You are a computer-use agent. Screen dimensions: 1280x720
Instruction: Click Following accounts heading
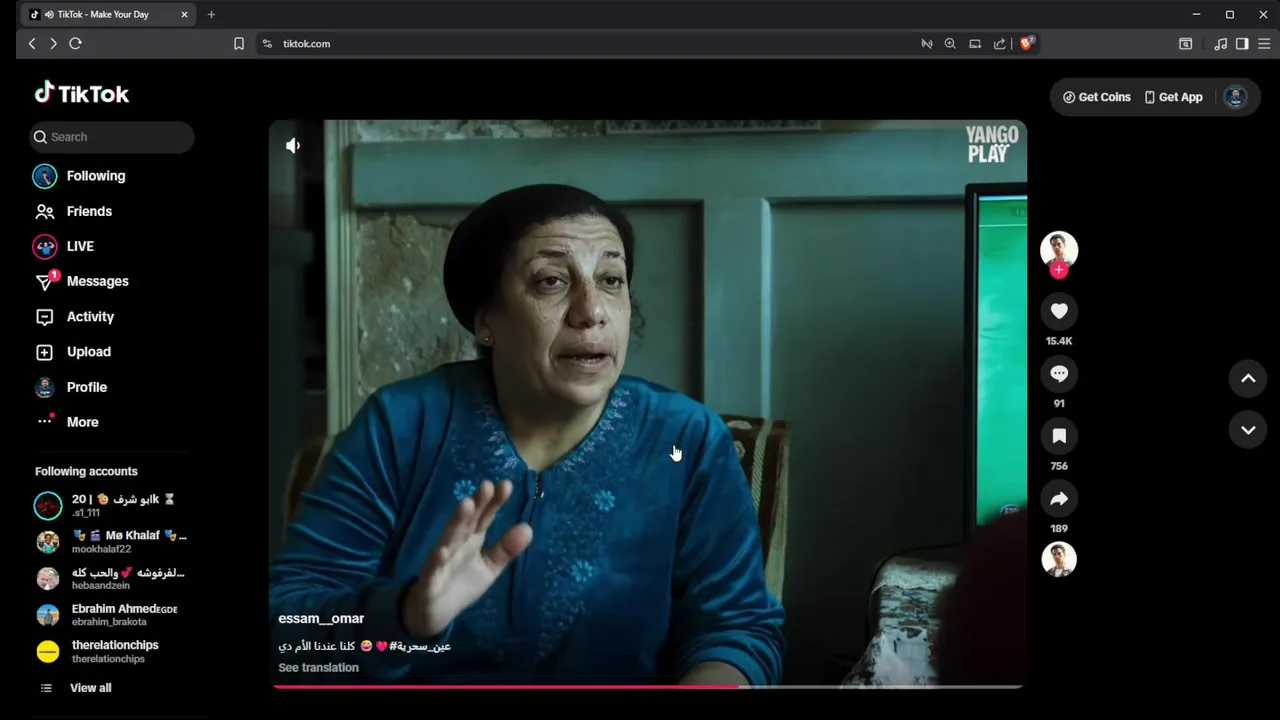tap(86, 471)
